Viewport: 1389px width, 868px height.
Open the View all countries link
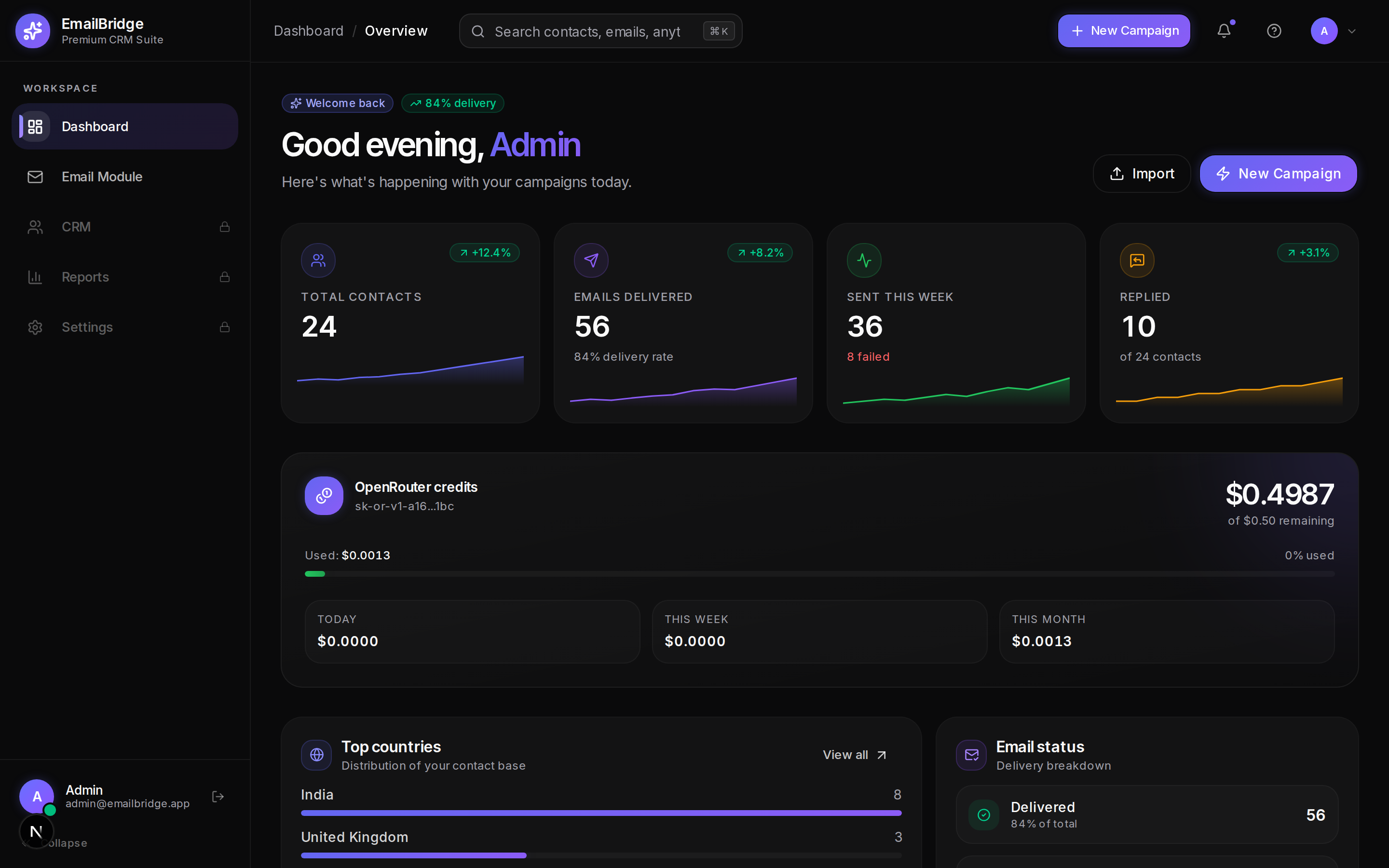pyautogui.click(x=855, y=755)
